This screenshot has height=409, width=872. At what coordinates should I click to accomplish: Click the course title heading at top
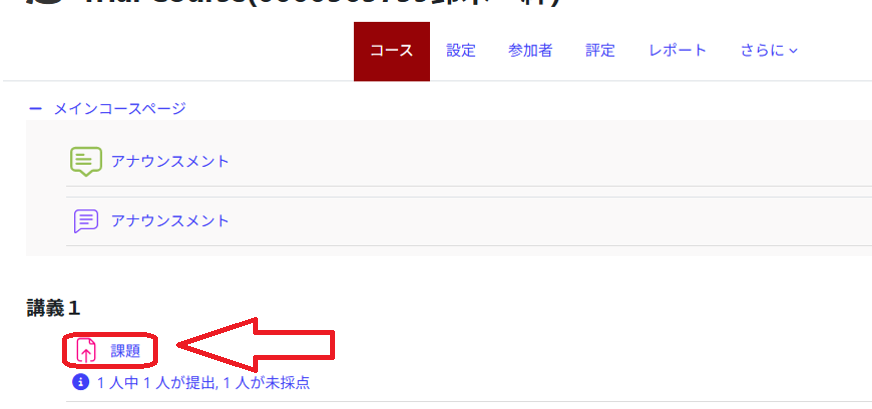tap(321, 4)
